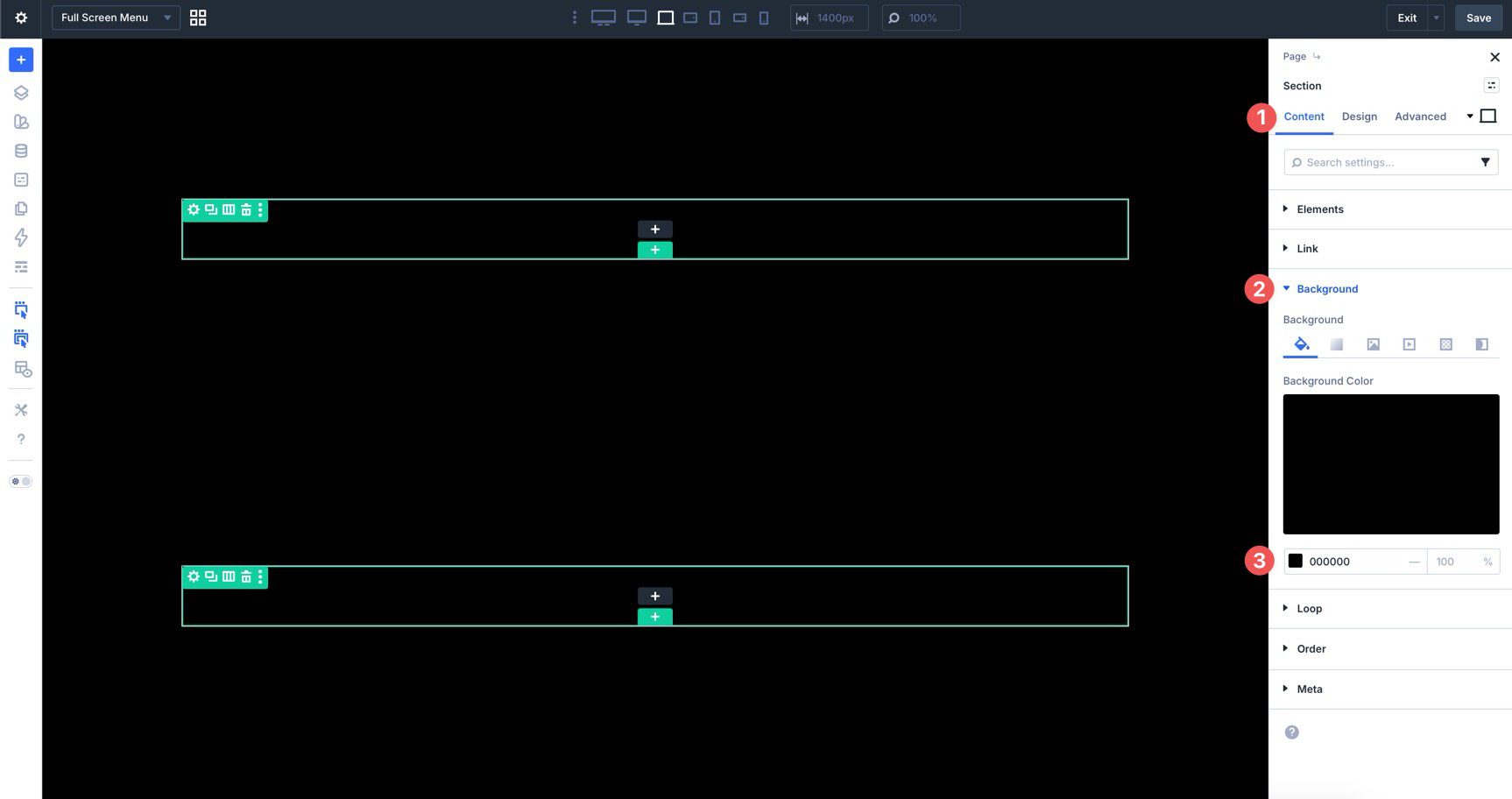Change column structure of the upper row

(x=229, y=209)
